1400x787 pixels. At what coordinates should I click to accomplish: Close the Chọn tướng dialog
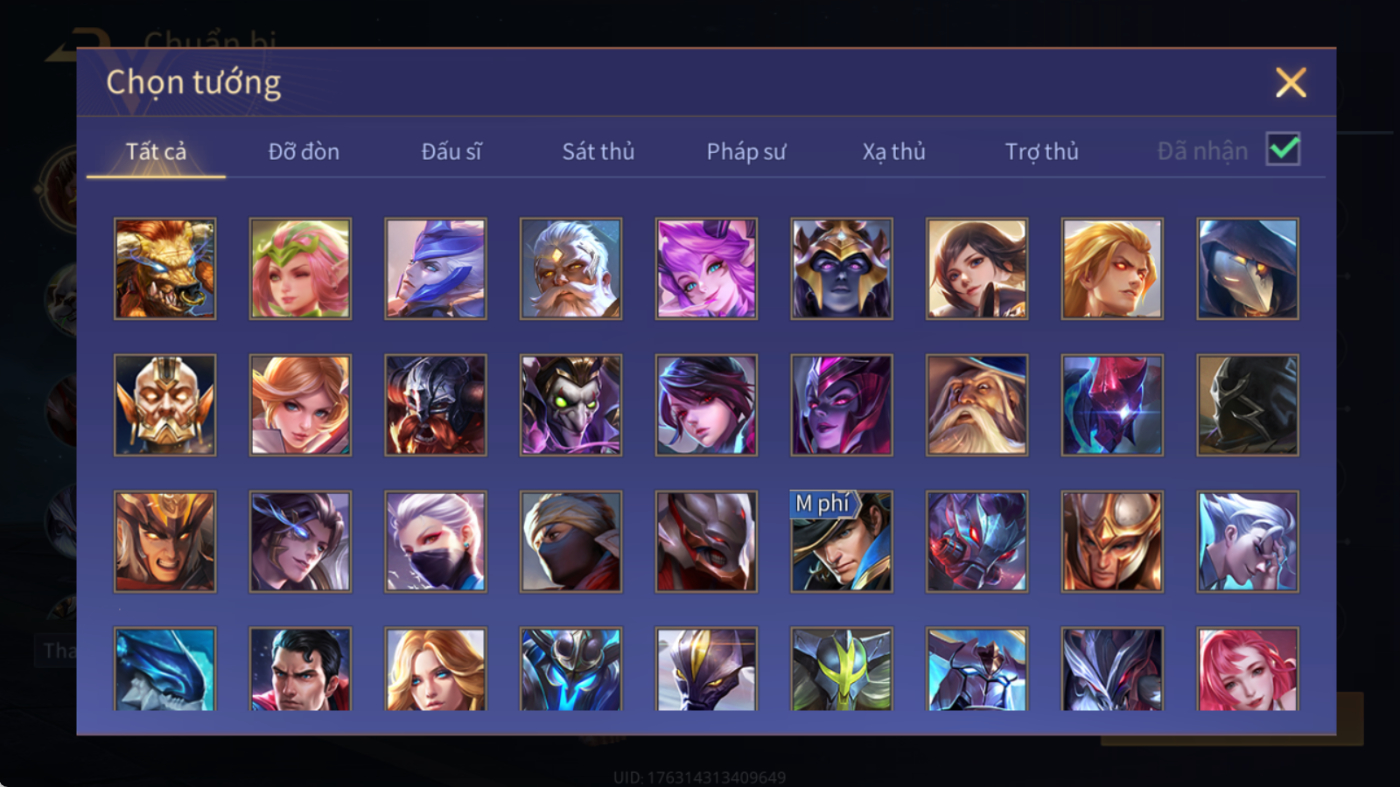coord(1291,82)
